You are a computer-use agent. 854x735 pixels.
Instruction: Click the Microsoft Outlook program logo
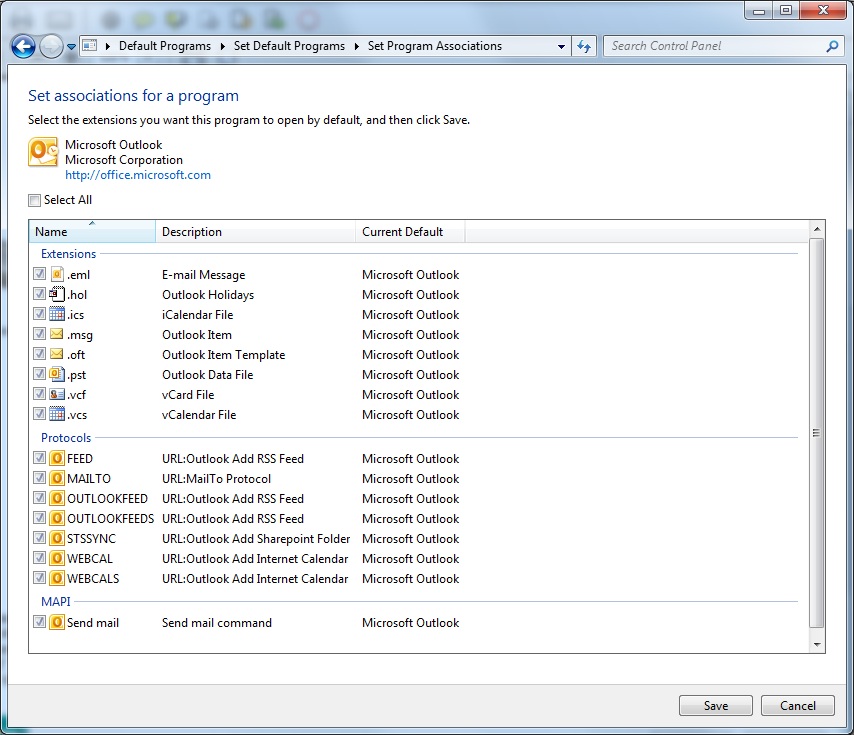(42, 152)
